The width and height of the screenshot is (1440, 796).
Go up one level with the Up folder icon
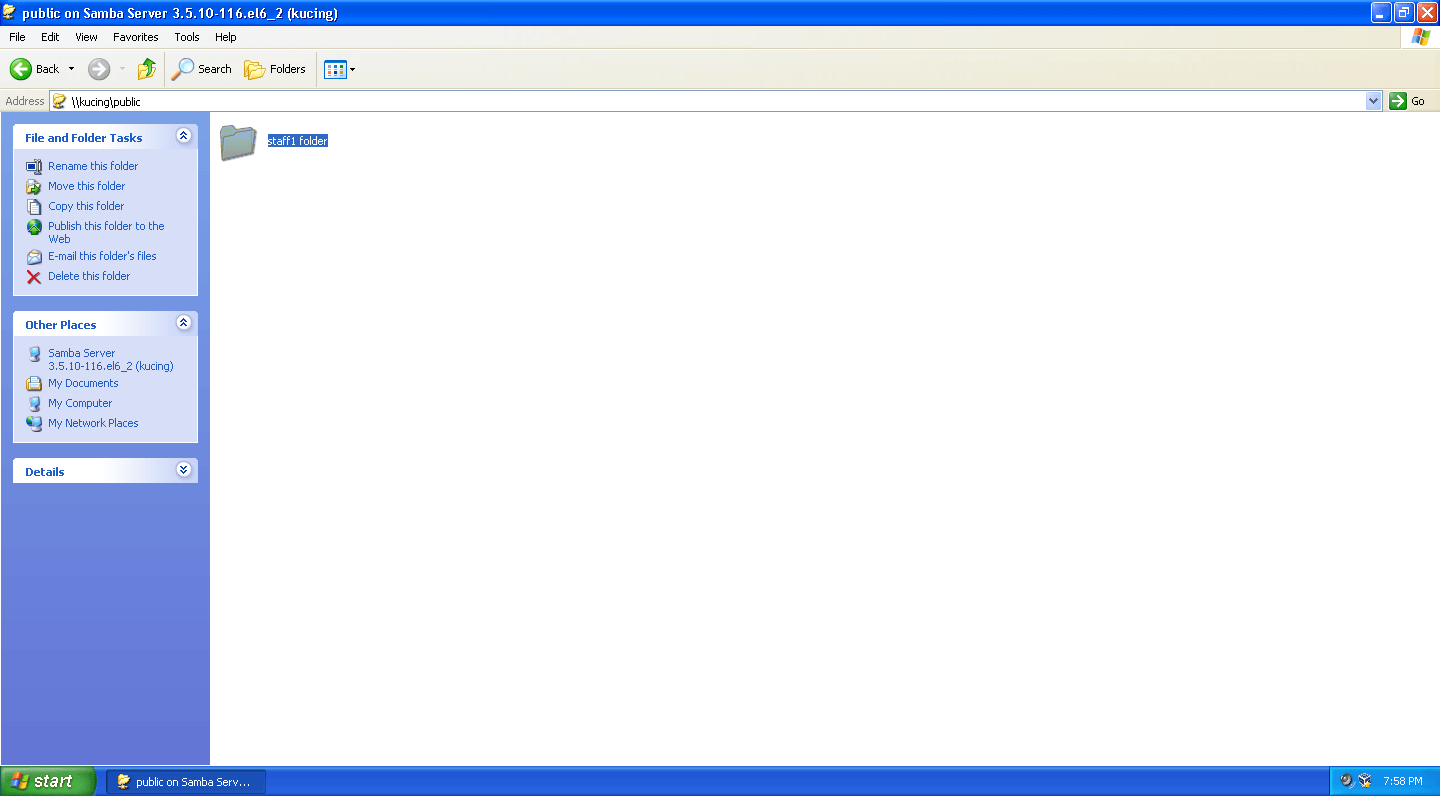tap(147, 69)
